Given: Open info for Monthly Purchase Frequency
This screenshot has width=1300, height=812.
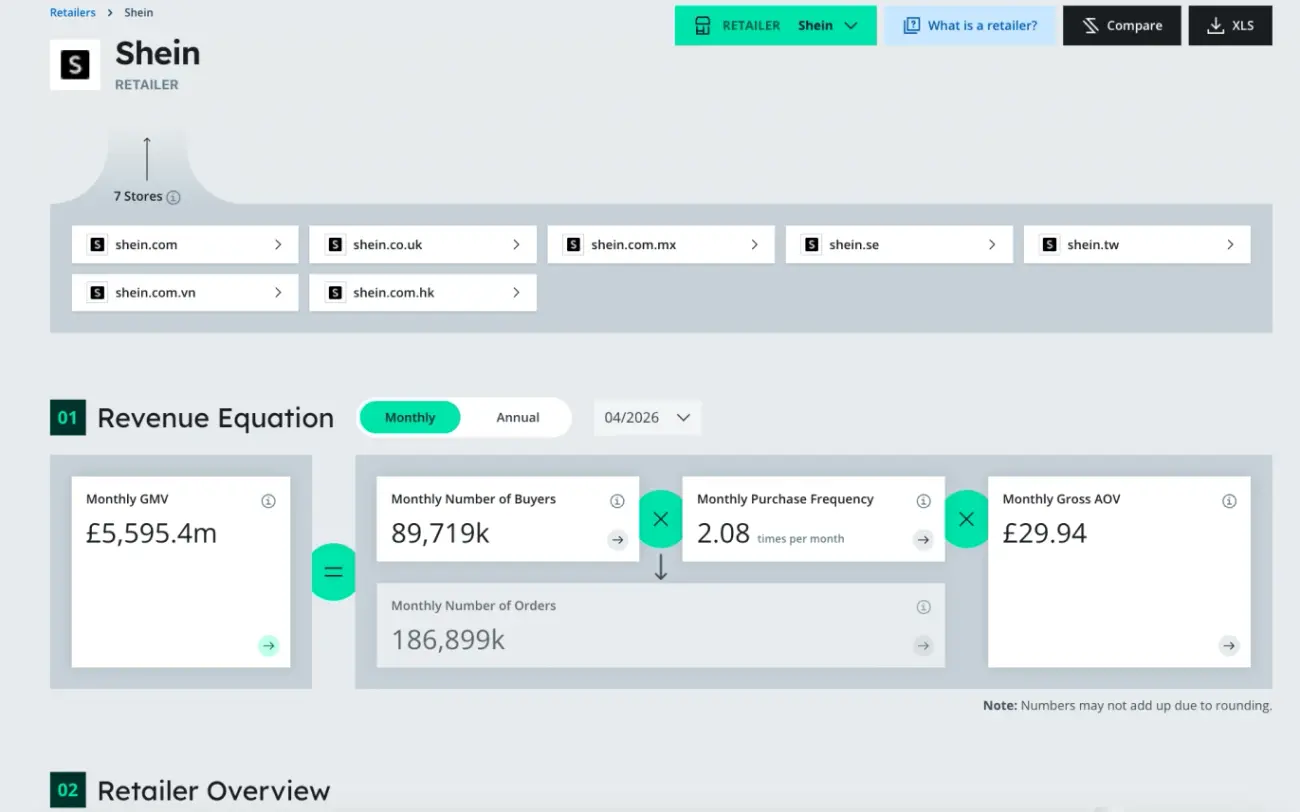Looking at the screenshot, I should (x=923, y=501).
